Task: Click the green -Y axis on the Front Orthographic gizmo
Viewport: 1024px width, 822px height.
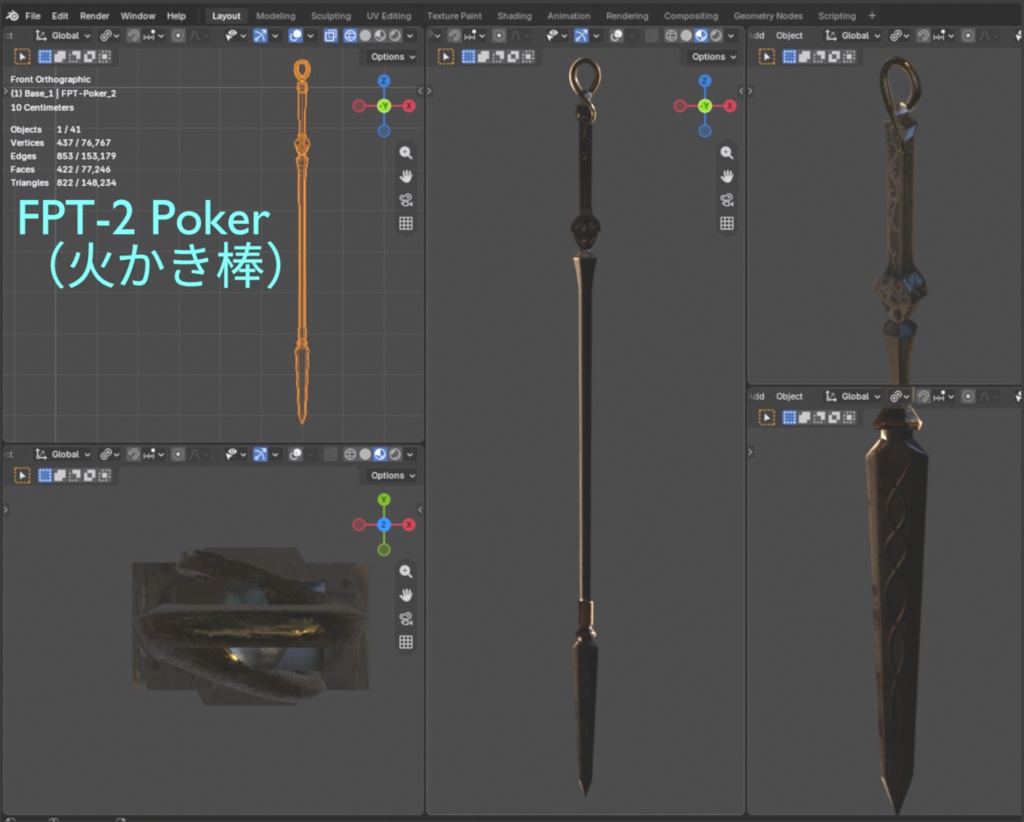Action: (384, 106)
